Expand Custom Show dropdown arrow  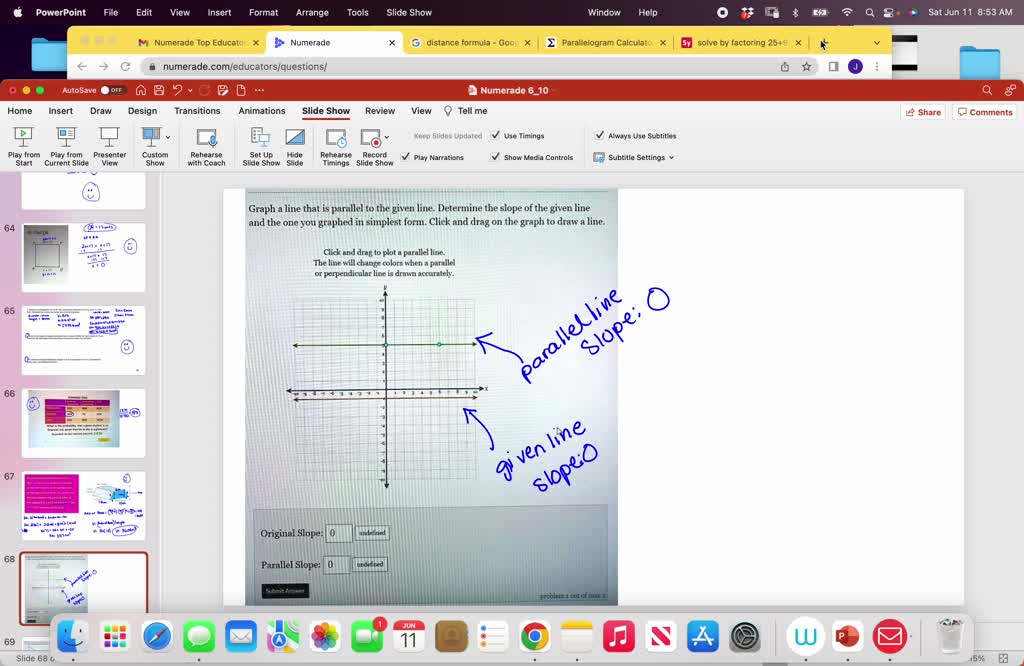[x=168, y=137]
